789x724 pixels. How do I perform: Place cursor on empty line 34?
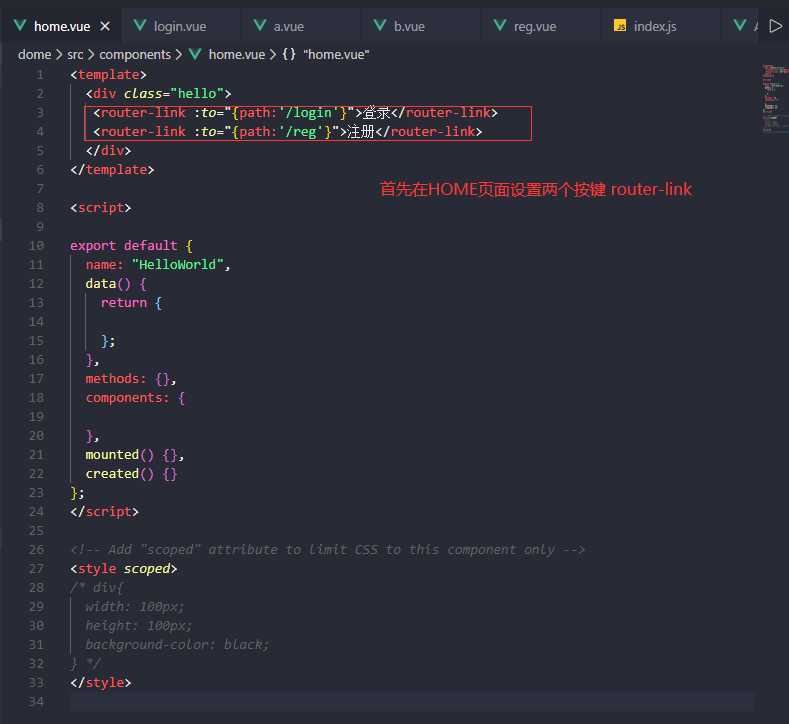412,701
